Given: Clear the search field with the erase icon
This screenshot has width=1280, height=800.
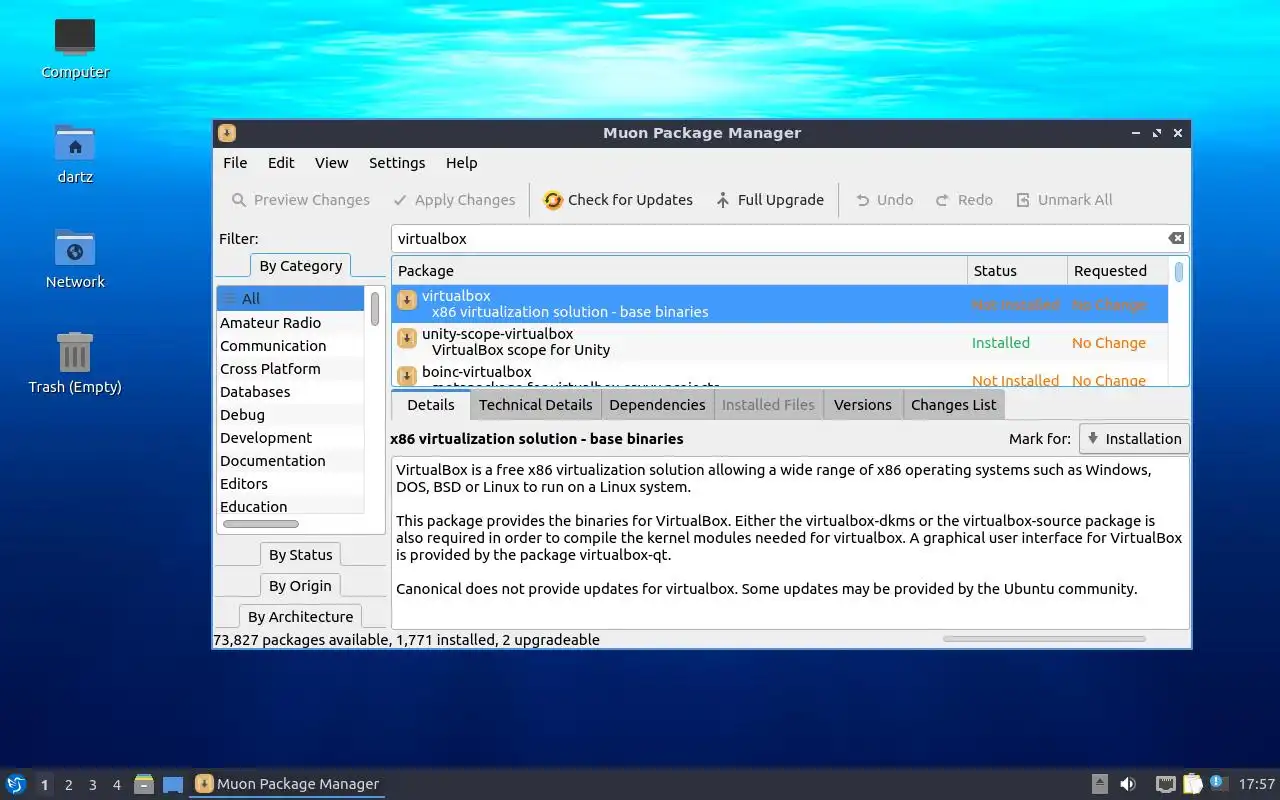Looking at the screenshot, I should pos(1176,238).
